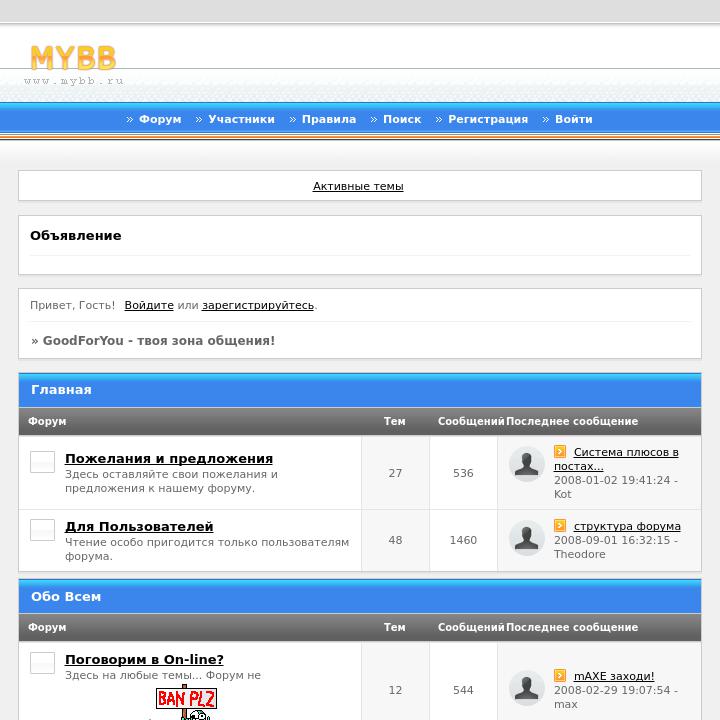The image size is (720, 720).
Task: Click avatar in Поговорим в On-line? row
Action: click(x=527, y=688)
